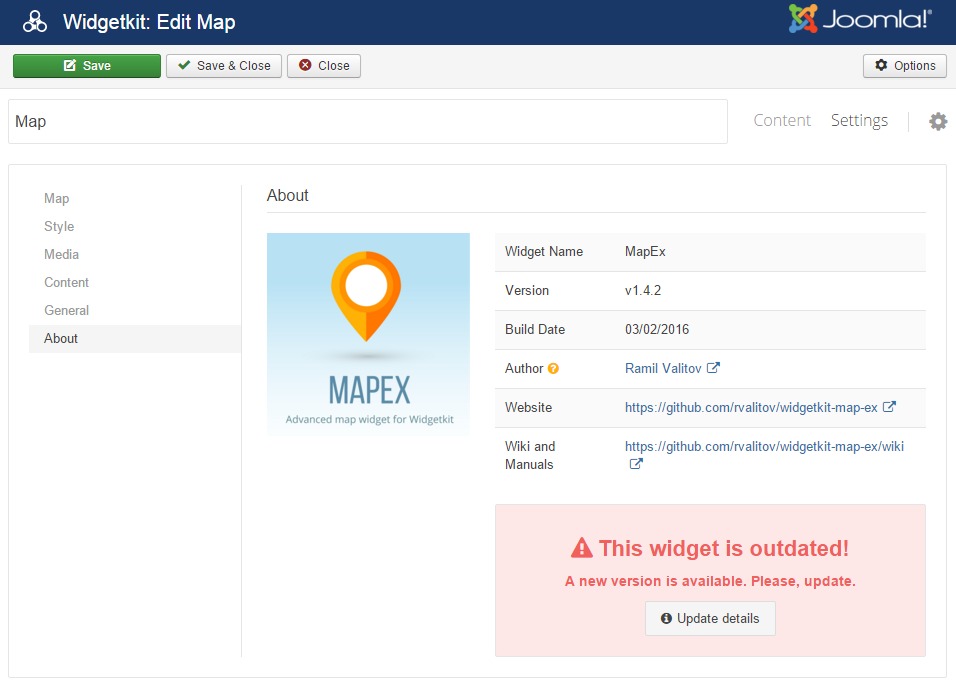
Task: Open the Ramil Valitov author link
Action: tap(663, 368)
